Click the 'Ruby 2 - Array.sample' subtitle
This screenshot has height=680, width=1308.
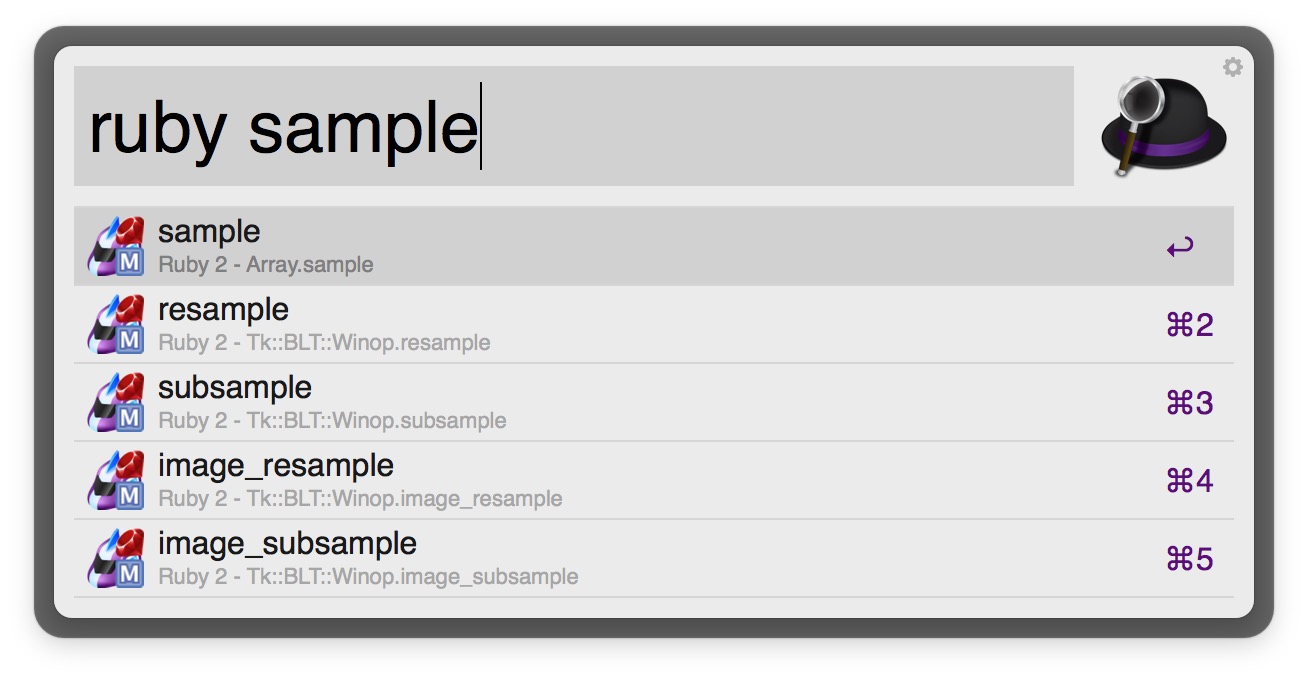266,265
